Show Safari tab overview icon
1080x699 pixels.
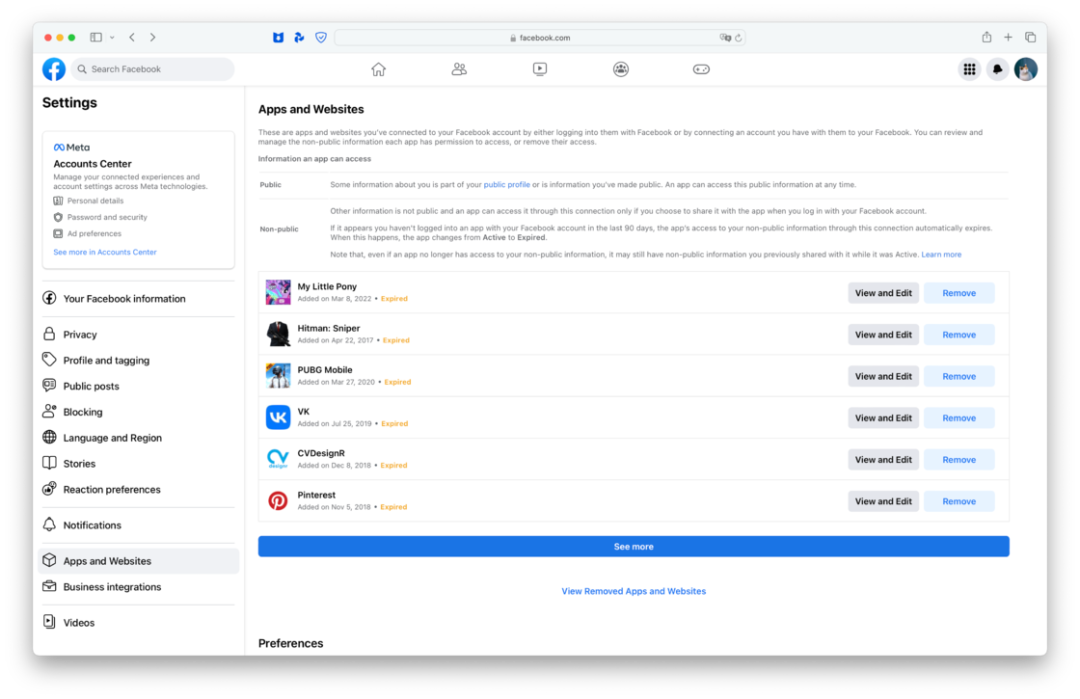pyautogui.click(x=1030, y=37)
